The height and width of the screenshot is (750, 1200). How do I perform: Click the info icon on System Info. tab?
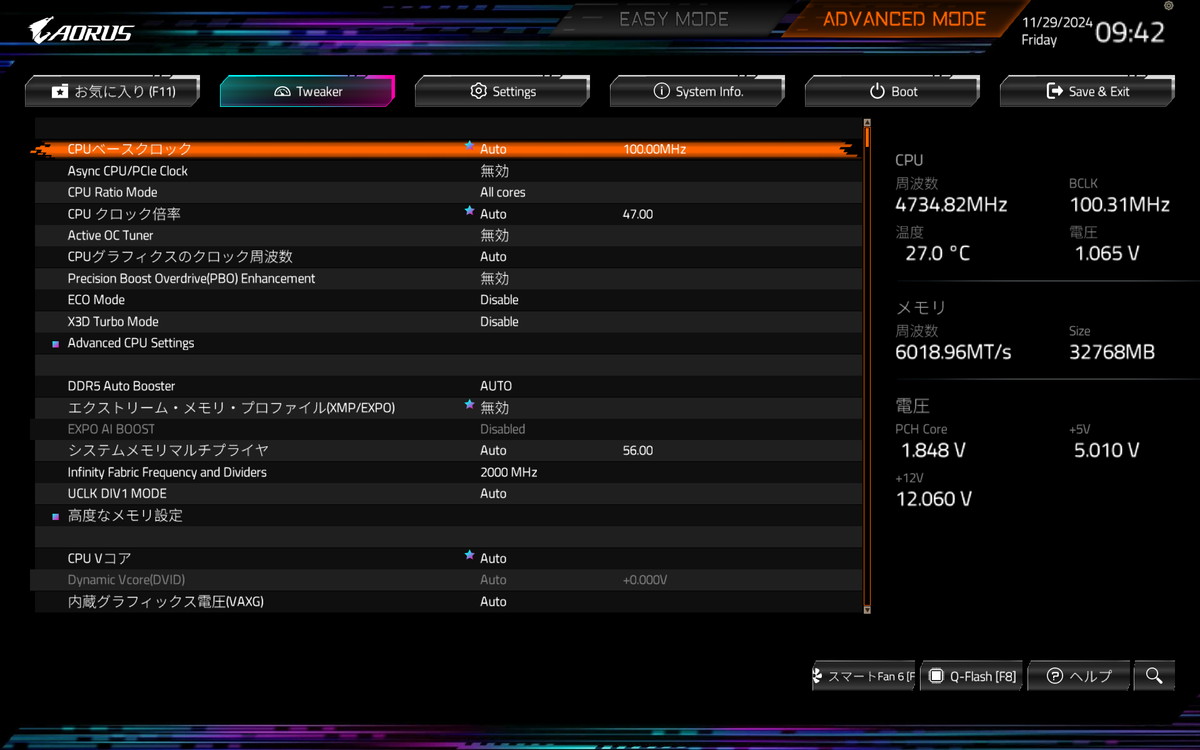(x=661, y=91)
